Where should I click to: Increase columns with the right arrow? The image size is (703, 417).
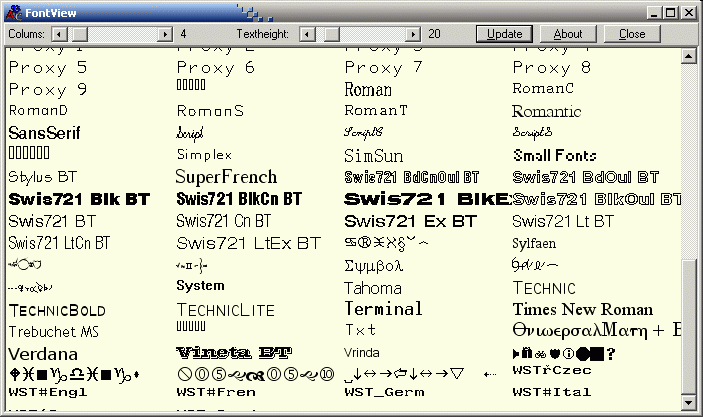pos(165,34)
